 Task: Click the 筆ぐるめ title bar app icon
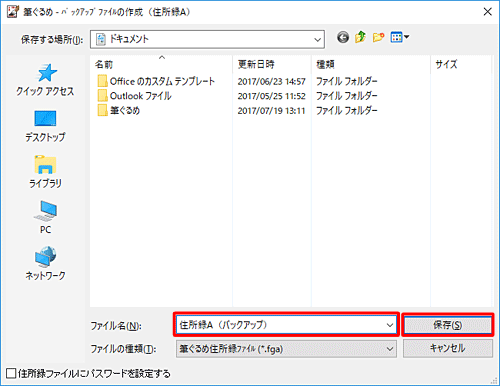[x=12, y=12]
